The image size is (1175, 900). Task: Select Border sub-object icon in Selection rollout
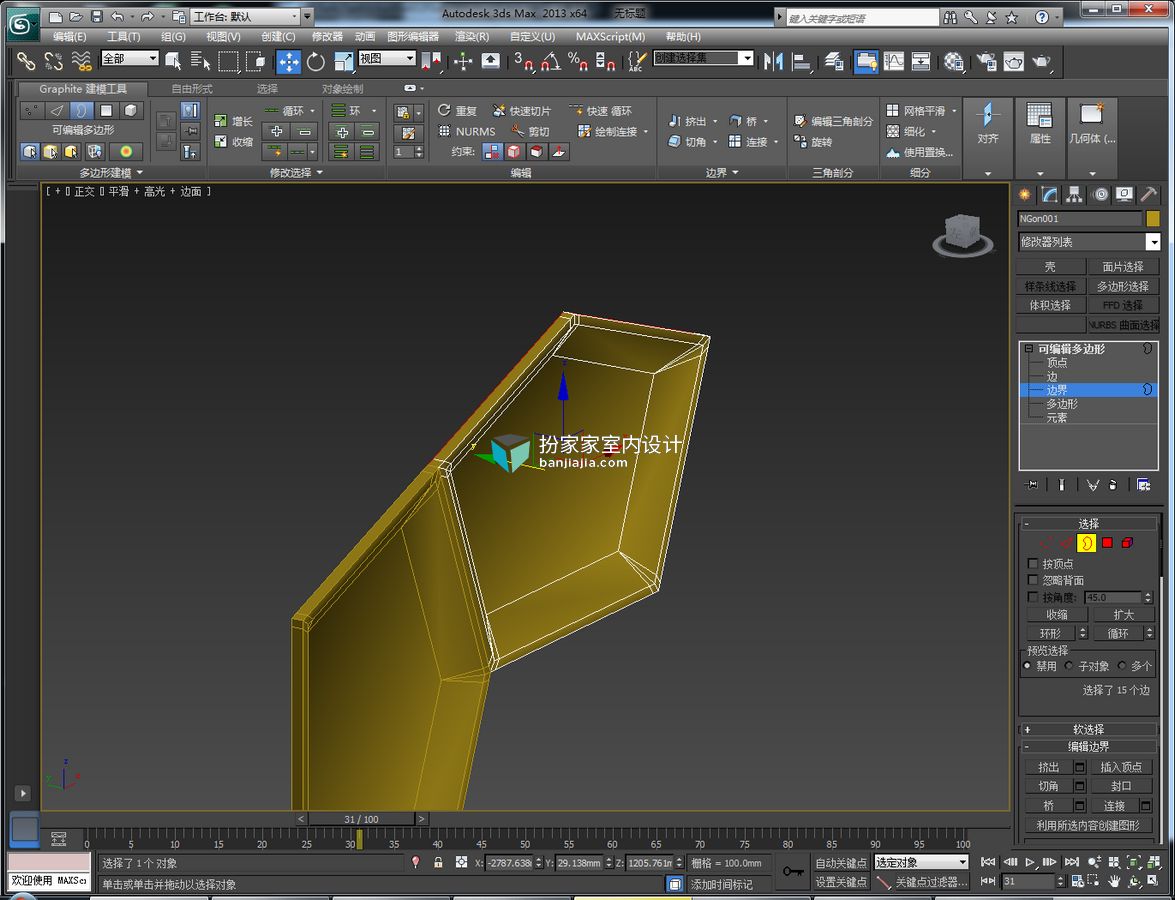(x=1087, y=543)
